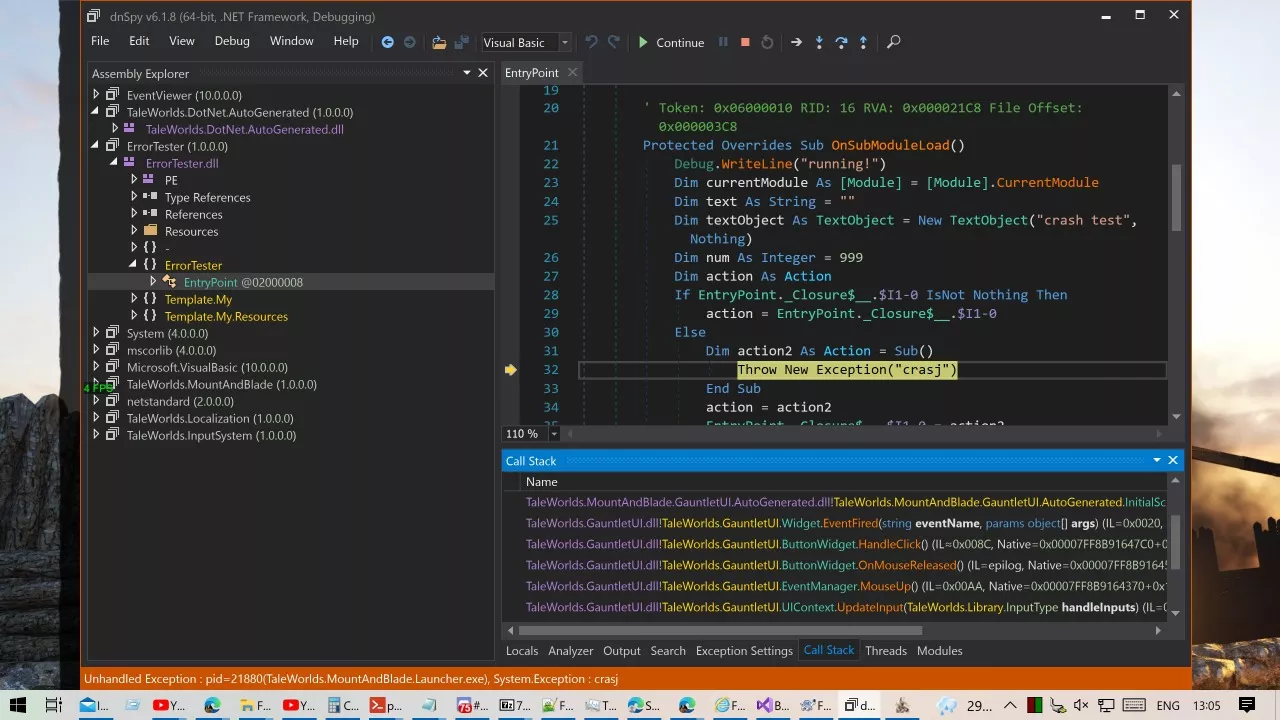Open the Windows Start menu
Viewport: 1280px width, 720px height.
click(18, 705)
